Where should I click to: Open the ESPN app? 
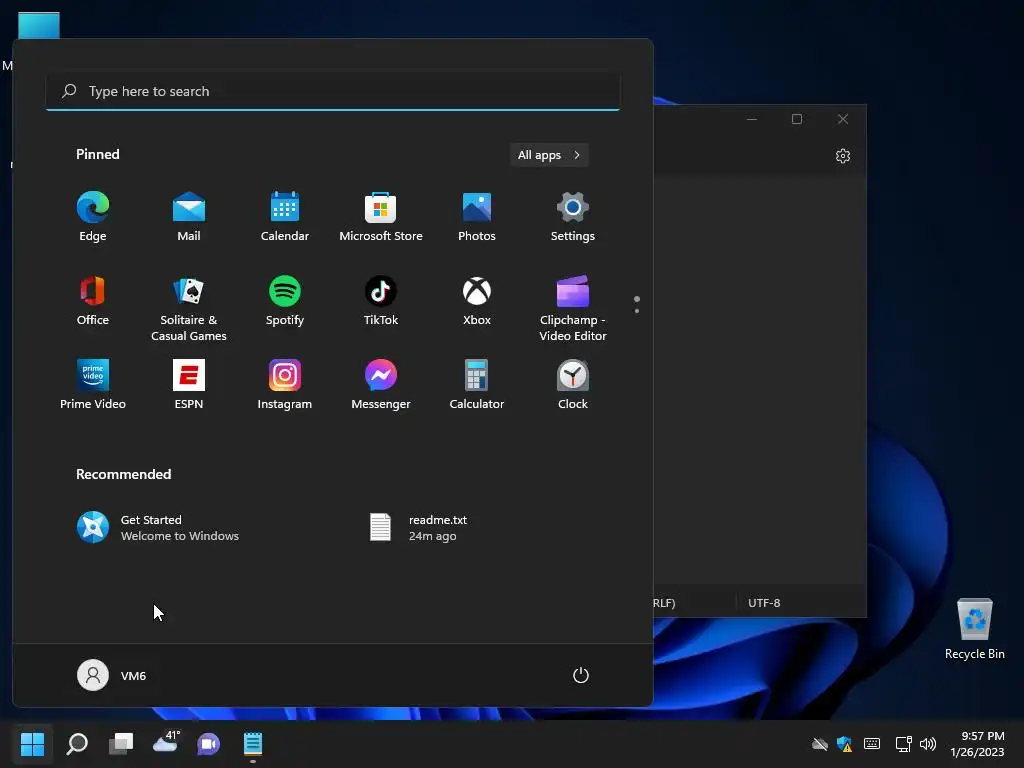click(x=189, y=385)
